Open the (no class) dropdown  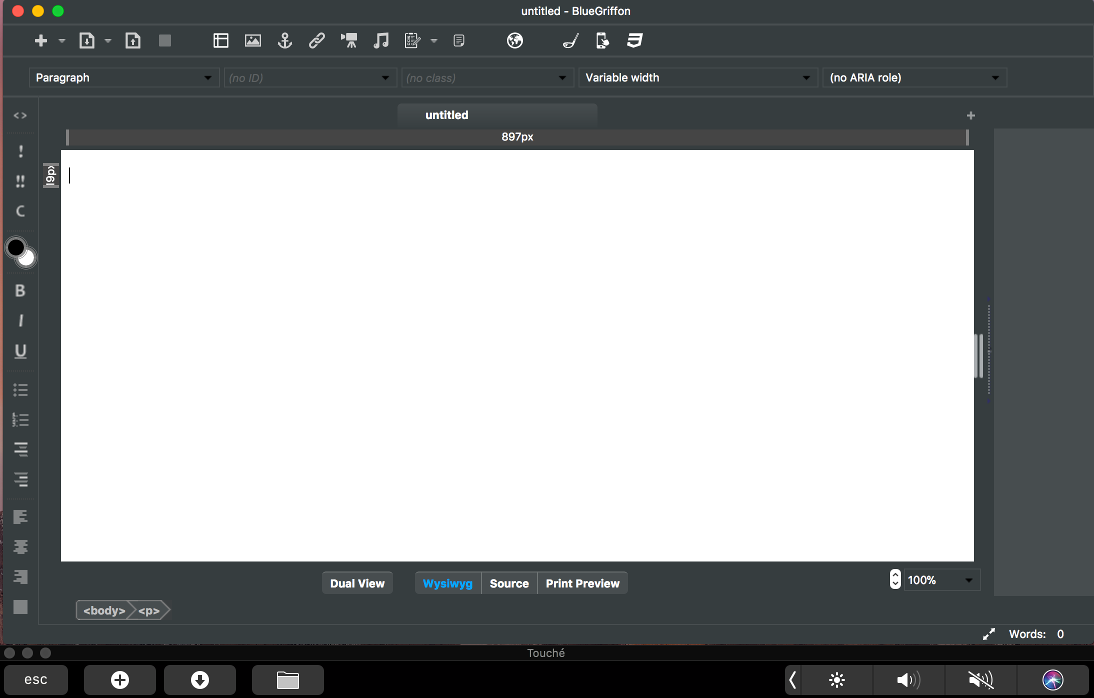coord(487,77)
